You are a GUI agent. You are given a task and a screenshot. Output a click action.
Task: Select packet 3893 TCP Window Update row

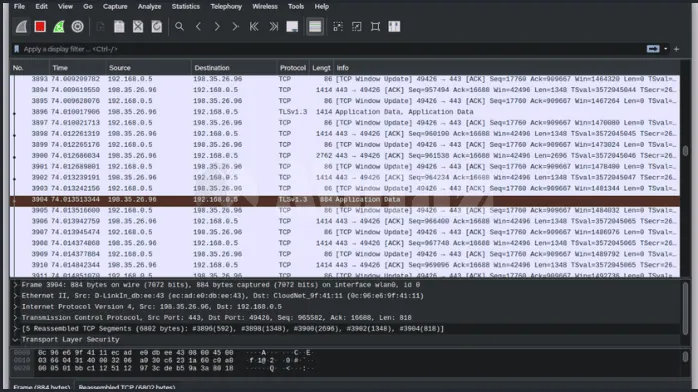[x=345, y=79]
